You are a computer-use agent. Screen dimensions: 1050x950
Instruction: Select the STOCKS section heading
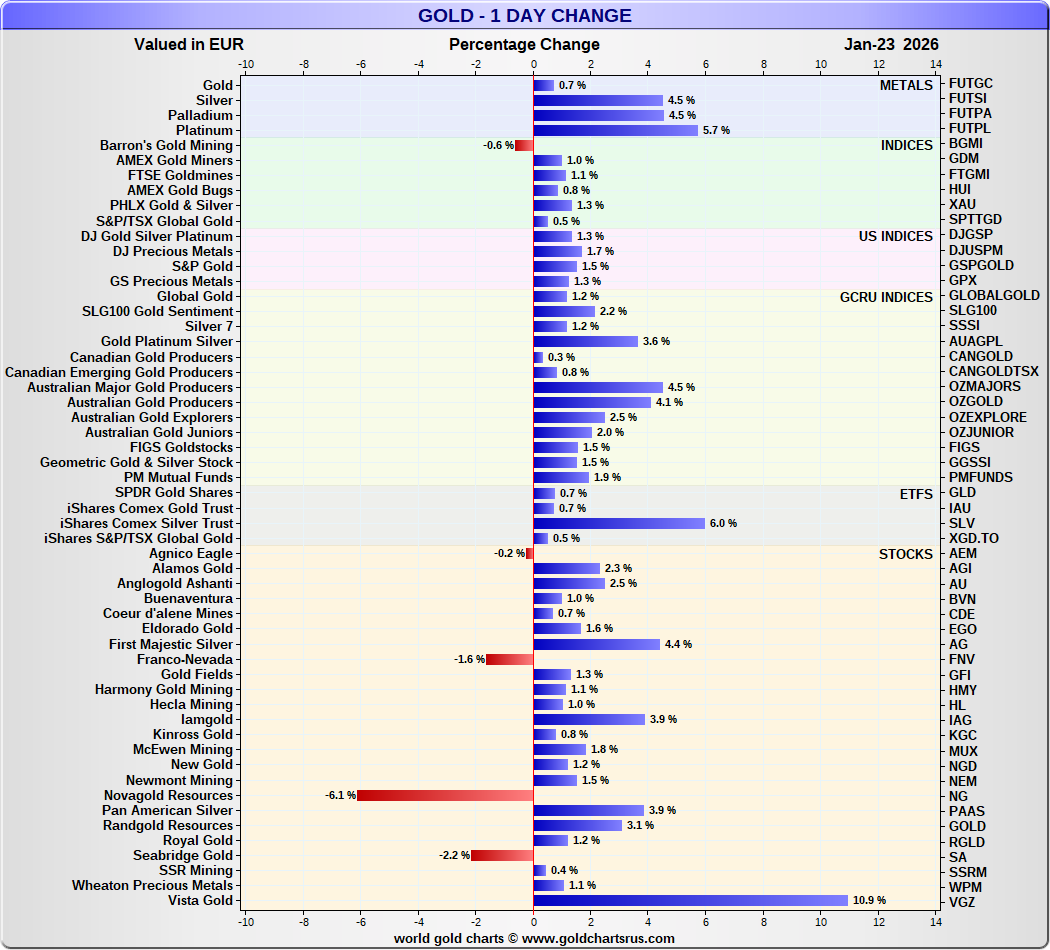click(x=905, y=554)
